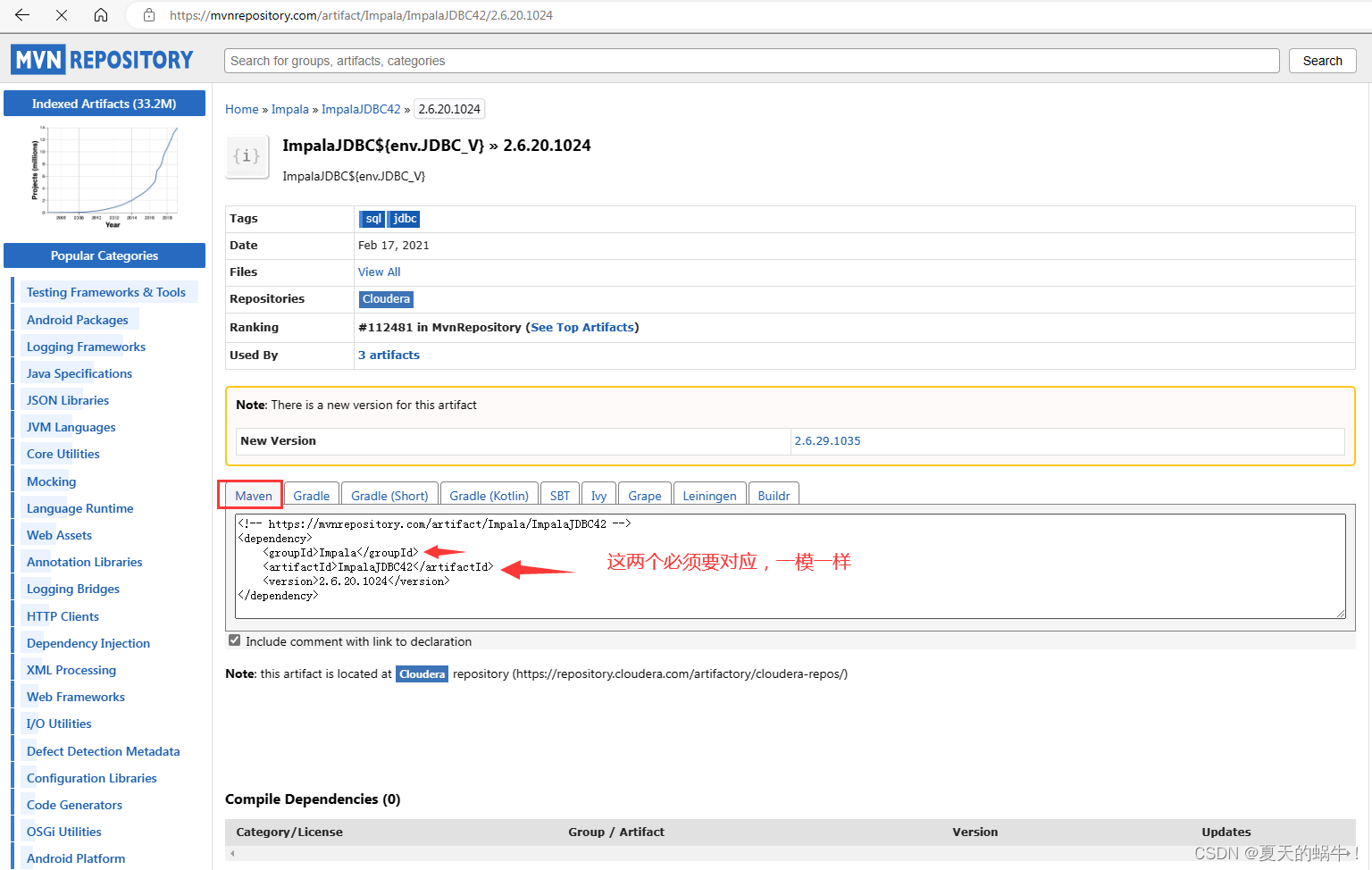The width and height of the screenshot is (1372, 870).
Task: Click the Feb 17, 2021 date value
Action: click(394, 245)
